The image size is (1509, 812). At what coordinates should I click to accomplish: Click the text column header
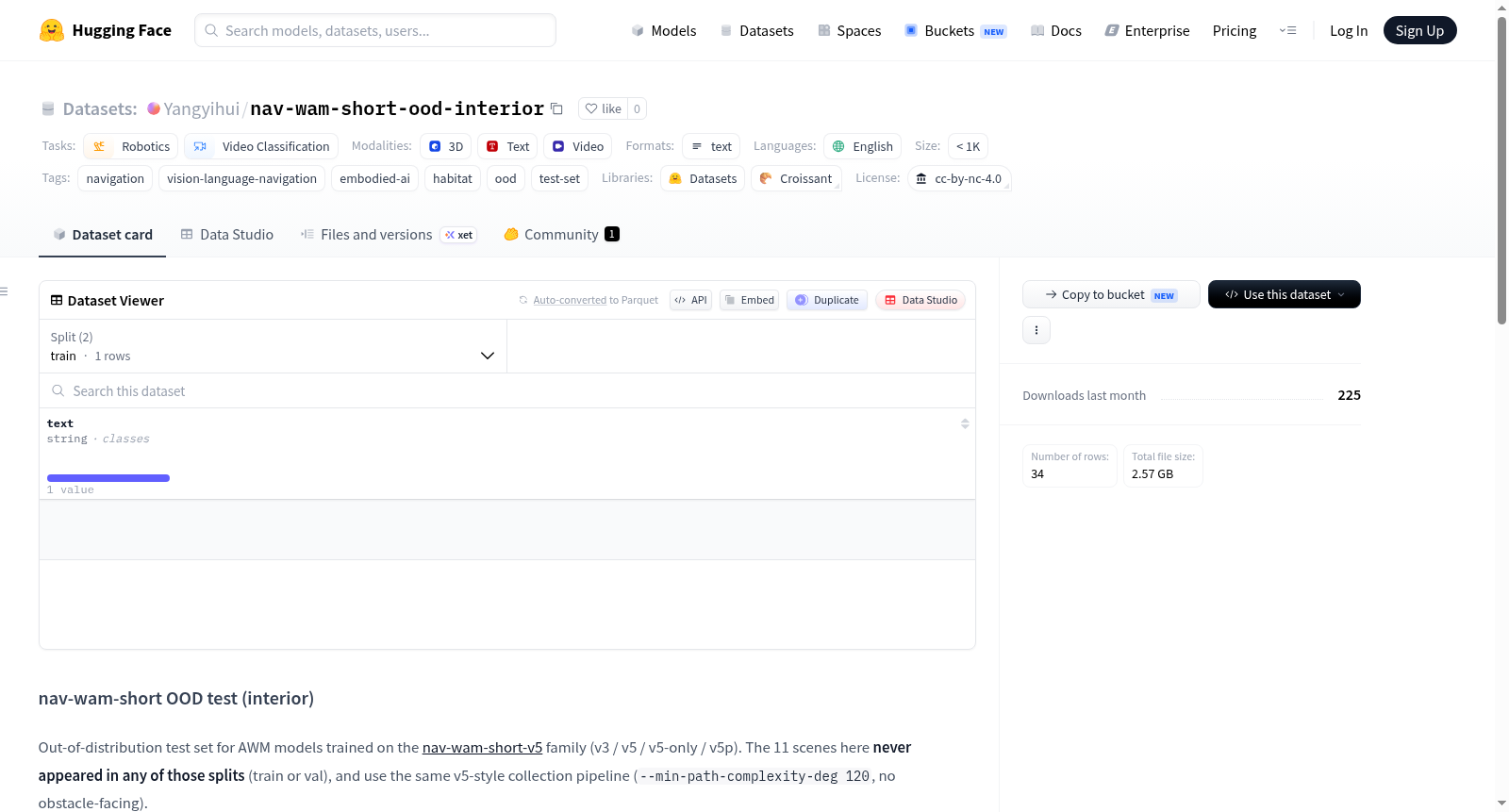click(x=60, y=423)
